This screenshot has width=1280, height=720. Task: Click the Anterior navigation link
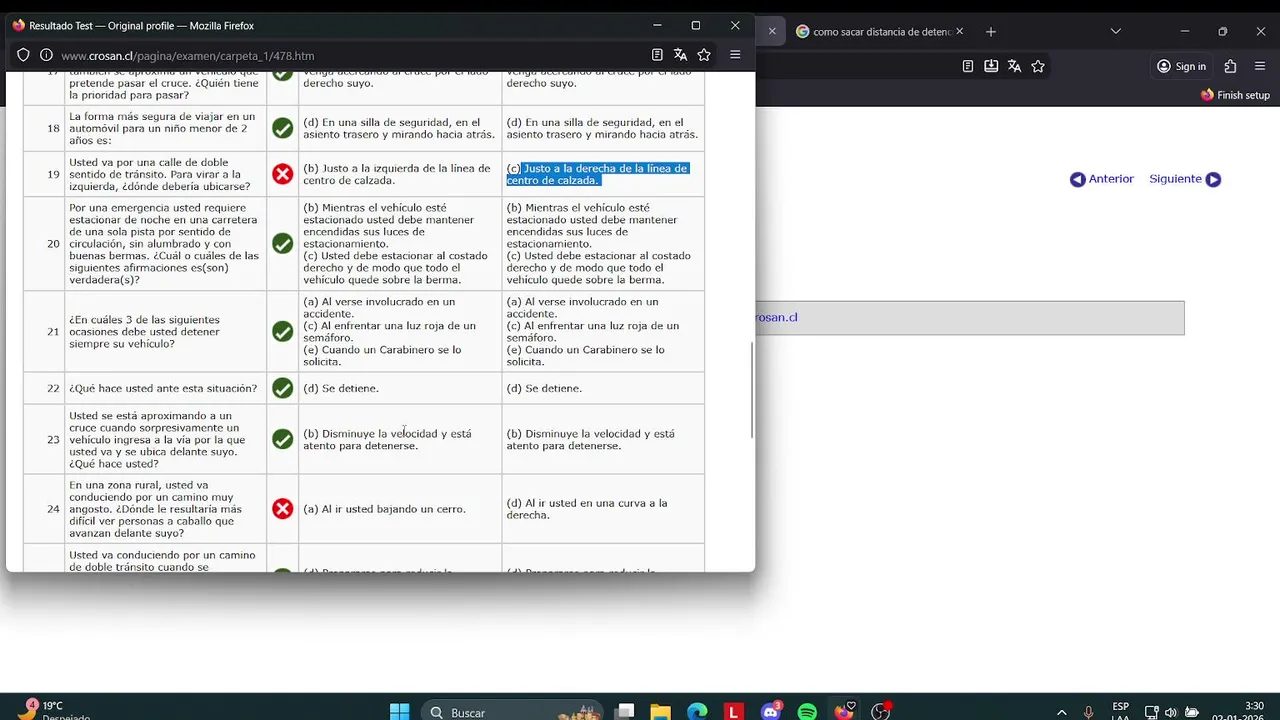click(1102, 179)
